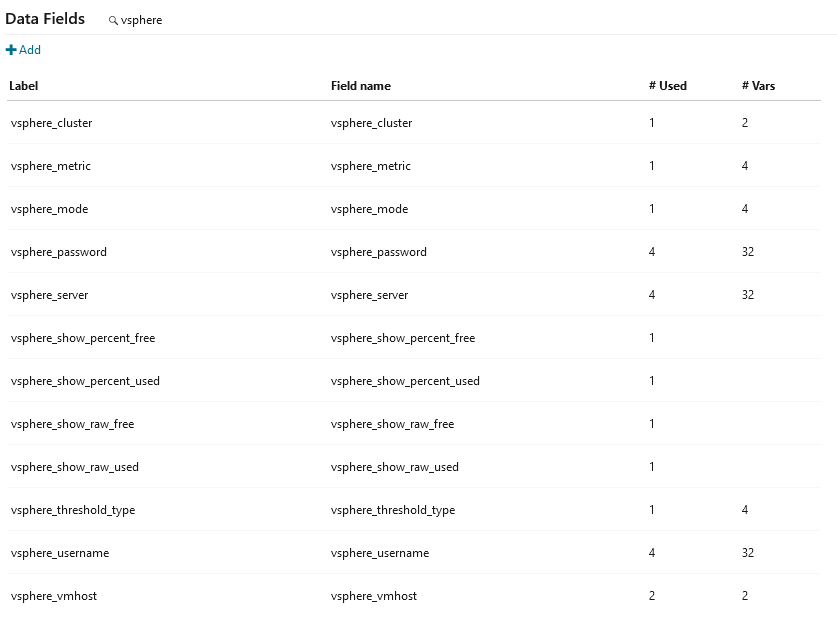Click the # Vars value 2 for vsphere_cluster
This screenshot has height=624, width=837.
click(745, 123)
